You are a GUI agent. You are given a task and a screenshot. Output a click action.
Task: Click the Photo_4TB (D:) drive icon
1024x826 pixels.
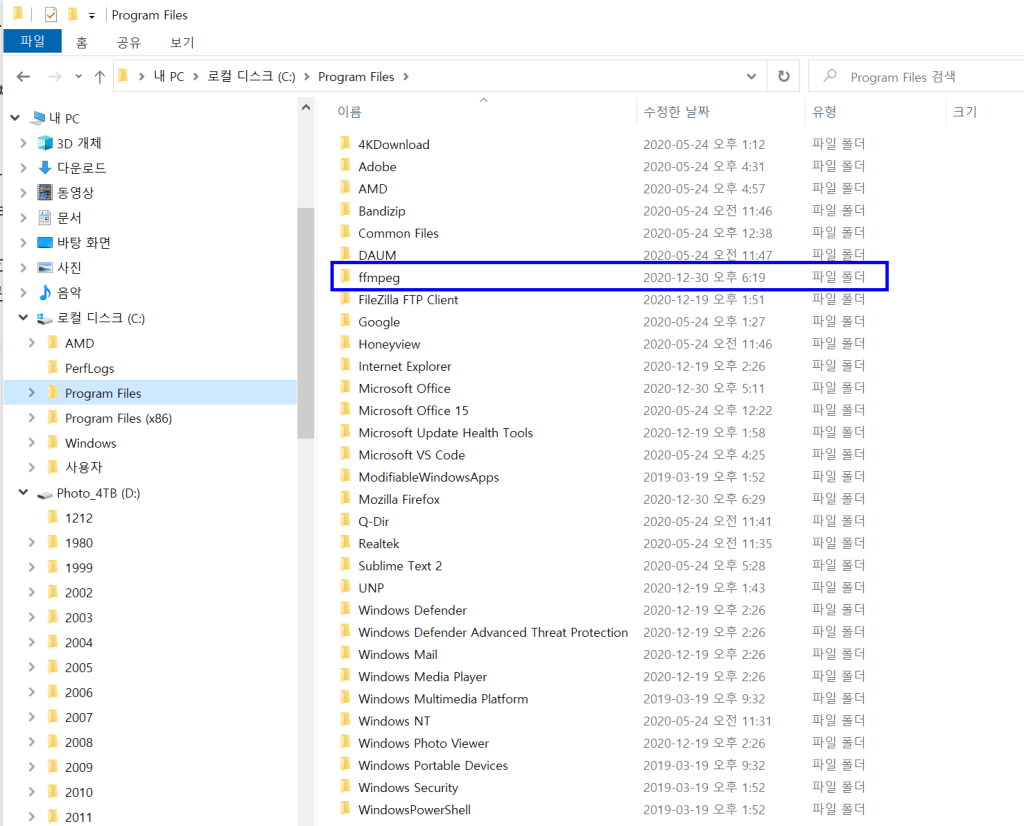pos(45,493)
